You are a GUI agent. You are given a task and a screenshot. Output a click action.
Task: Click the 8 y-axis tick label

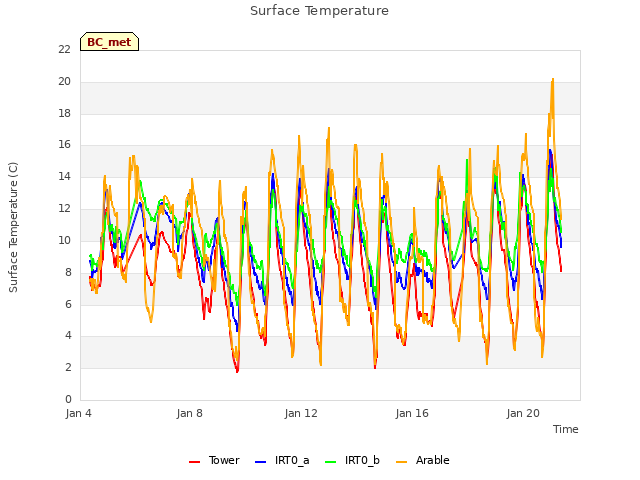click(68, 272)
